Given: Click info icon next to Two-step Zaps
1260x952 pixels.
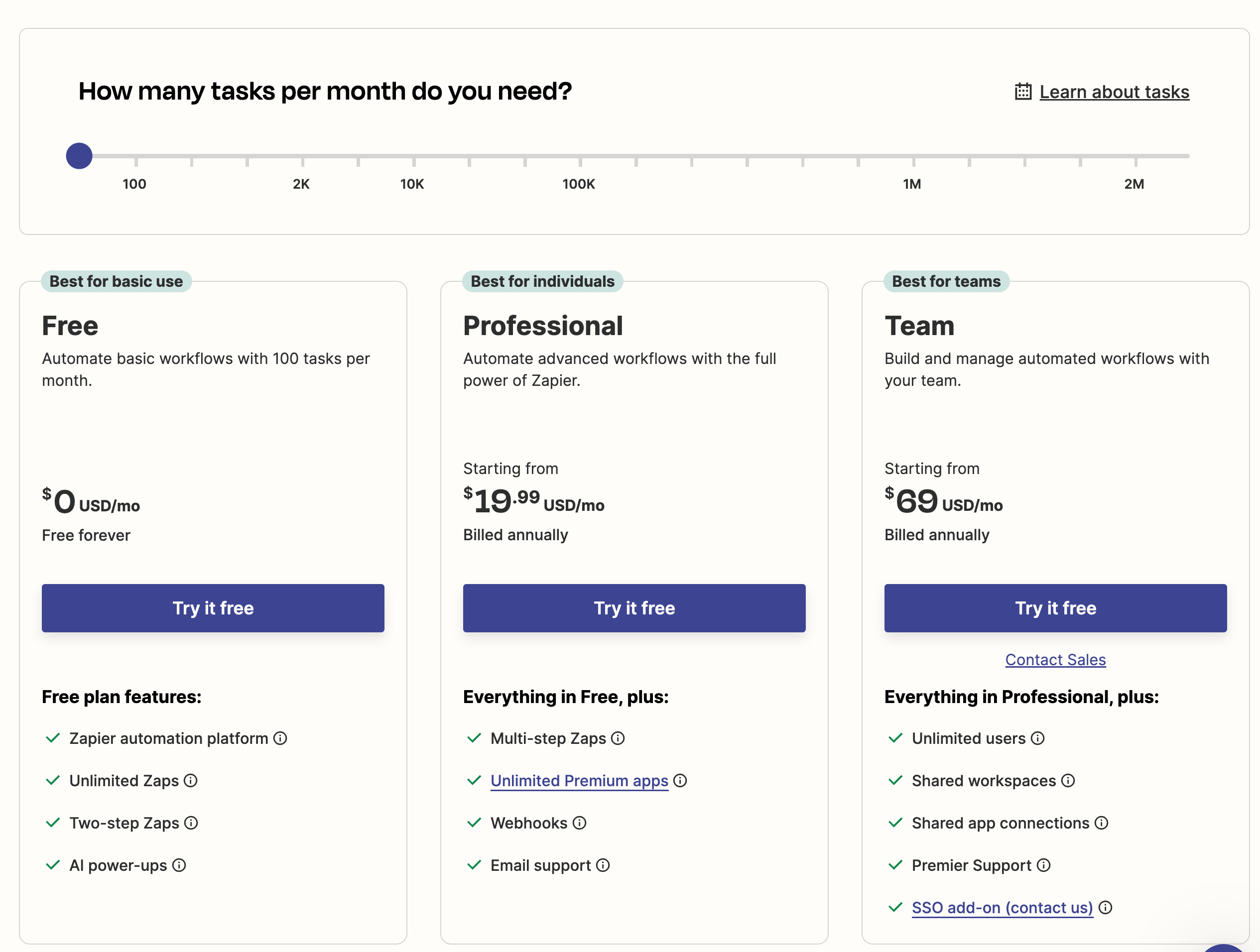Looking at the screenshot, I should click(x=191, y=823).
